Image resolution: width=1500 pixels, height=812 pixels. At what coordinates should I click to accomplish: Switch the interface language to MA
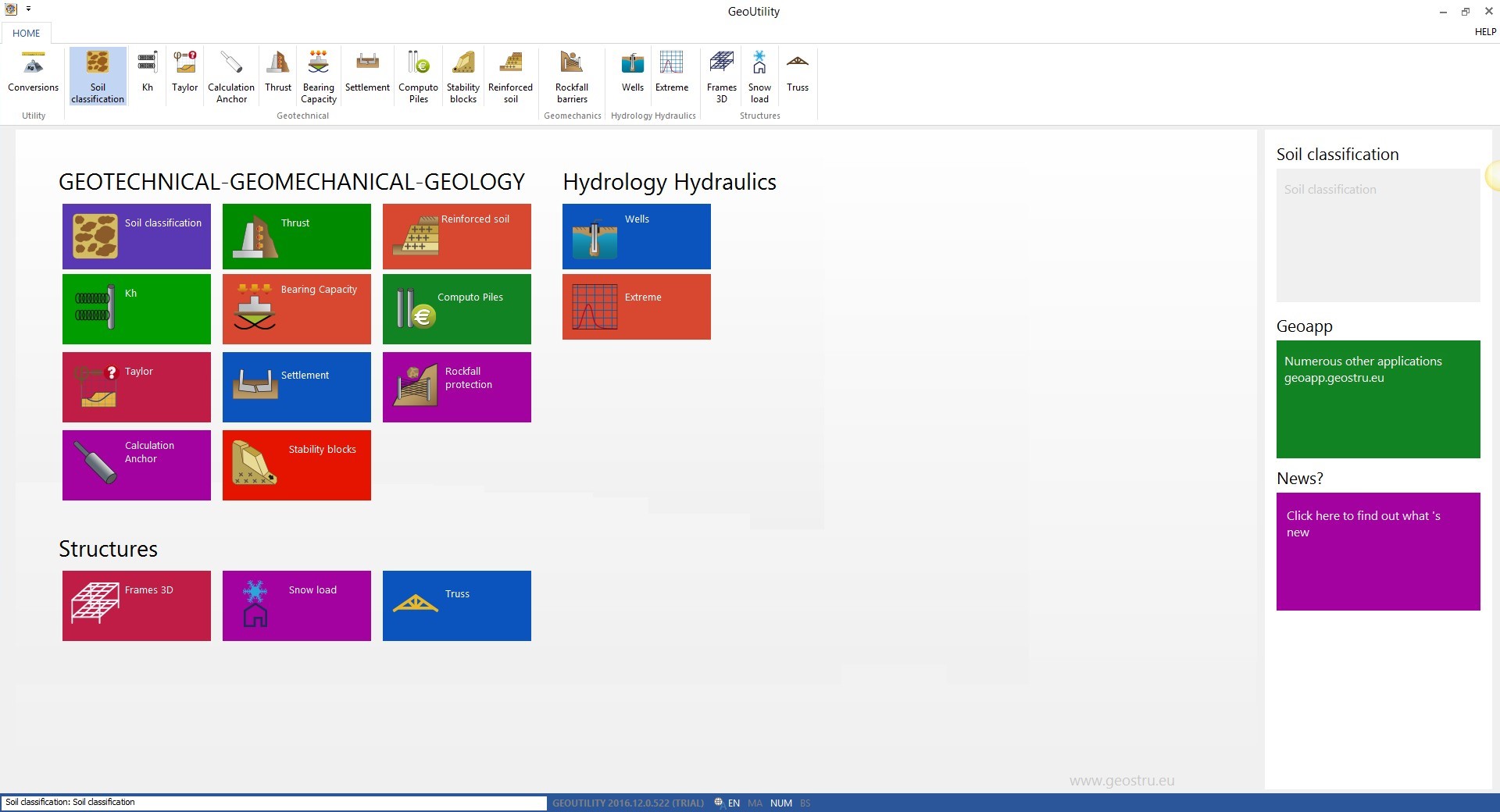(755, 803)
